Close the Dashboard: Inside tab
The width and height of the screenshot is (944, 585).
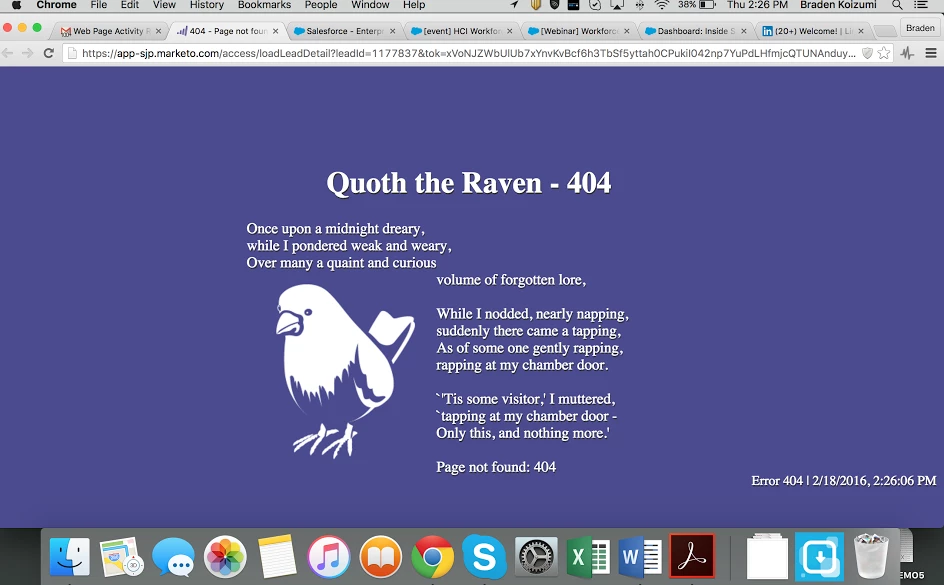pyautogui.click(x=744, y=31)
